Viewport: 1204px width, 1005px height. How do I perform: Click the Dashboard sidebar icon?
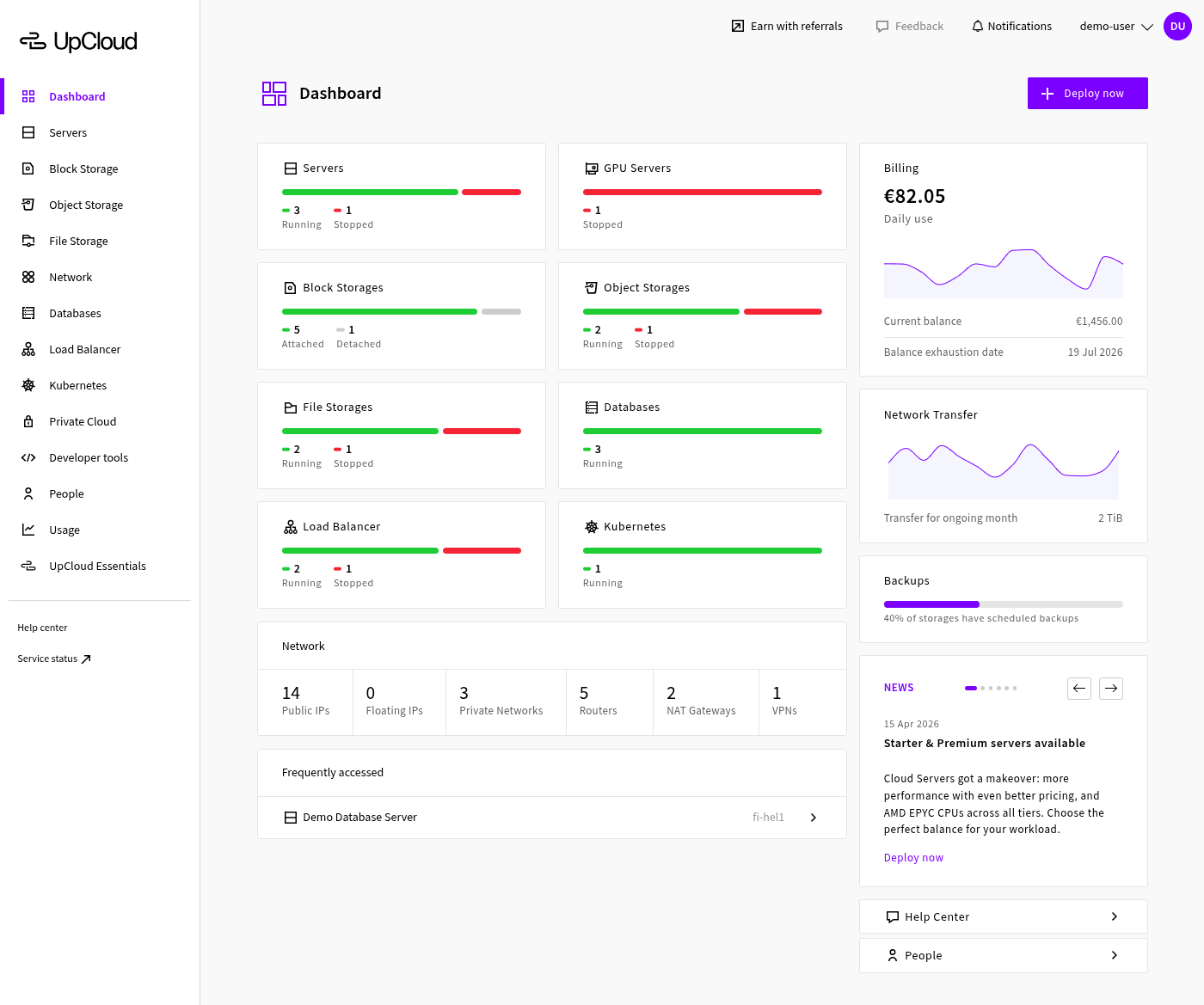pyautogui.click(x=28, y=96)
